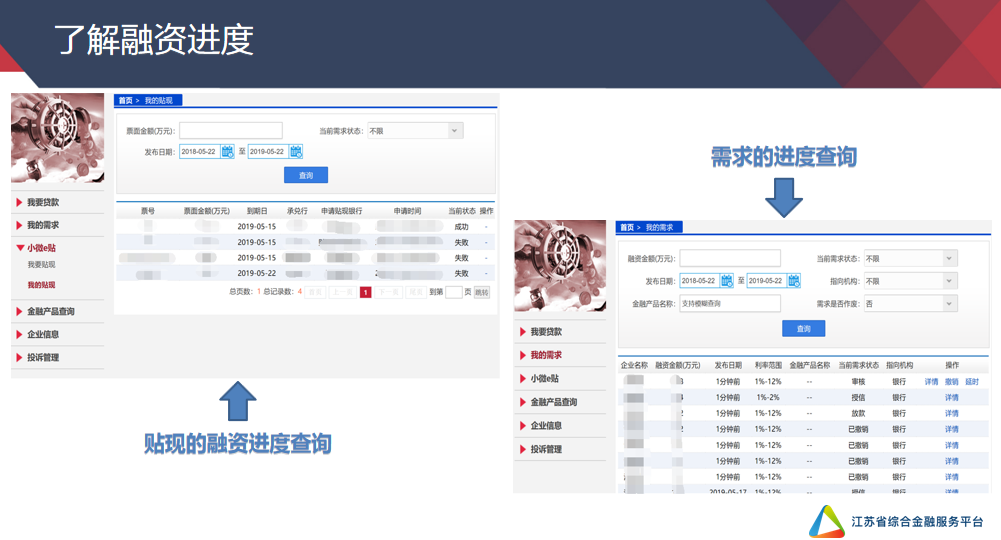This screenshot has width=1001, height=540.
Task: Click the blue arrow above 贴现的融资进度查询
Action: (x=237, y=401)
